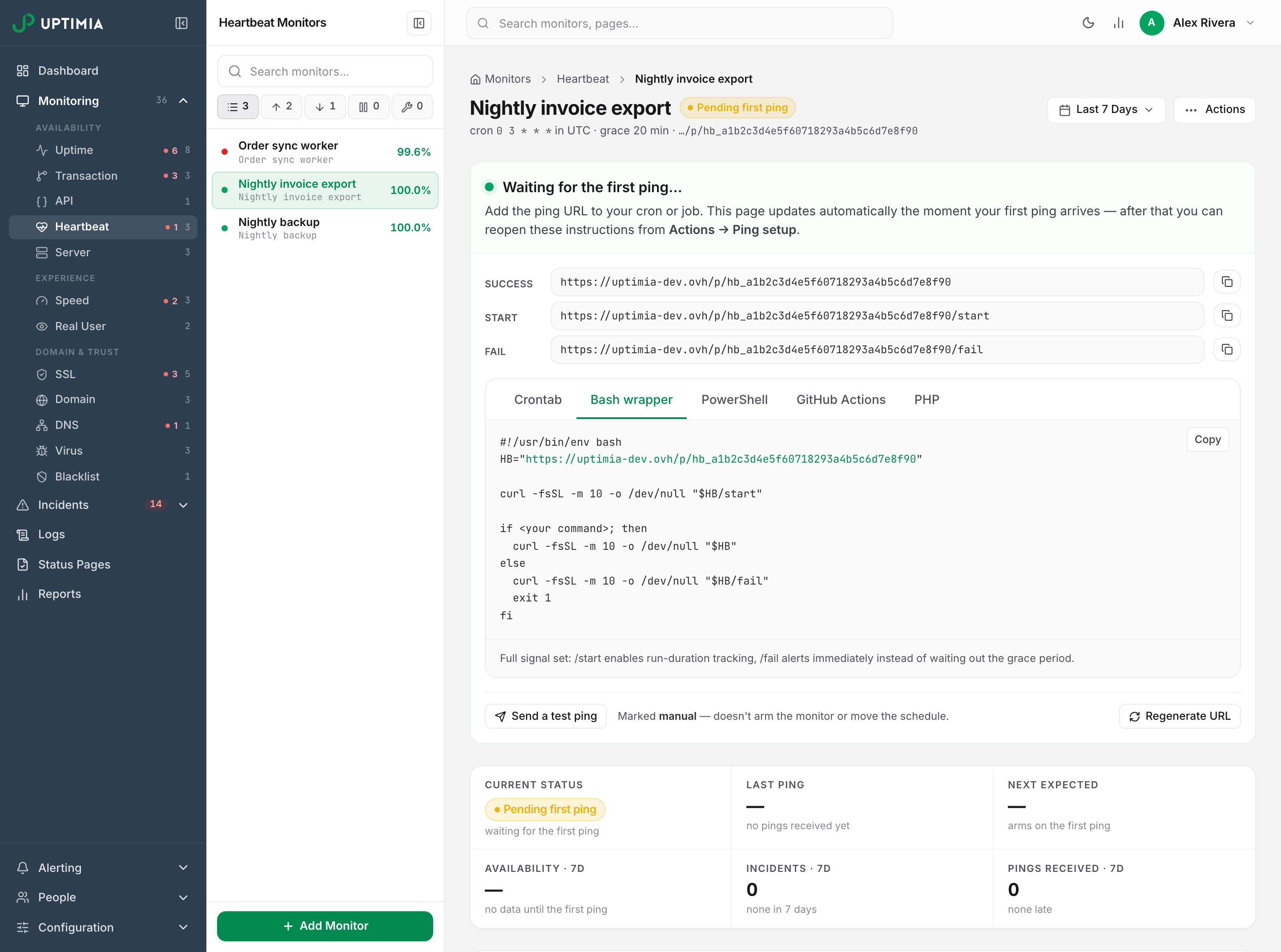Open Transaction monitoring section
The height and width of the screenshot is (952, 1281).
coord(103,176)
